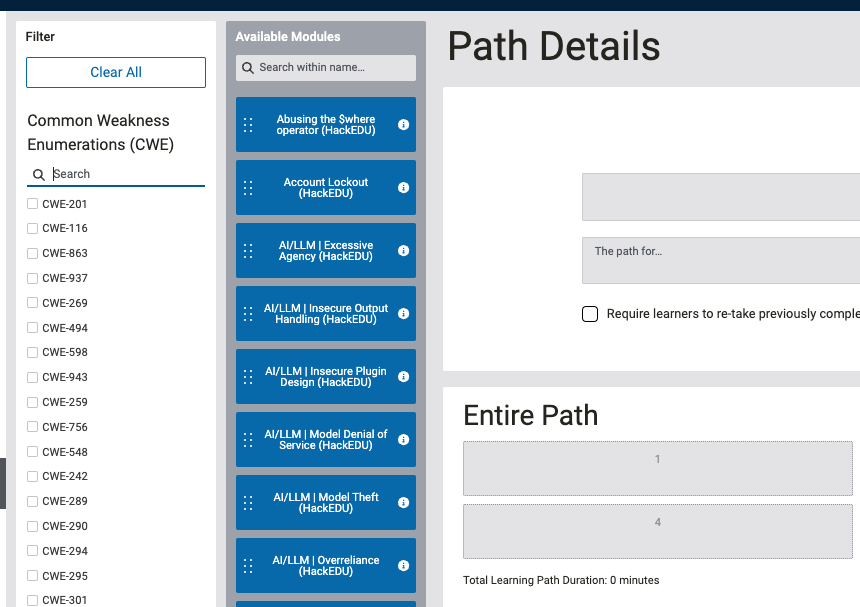This screenshot has height=607, width=860.
Task: Click the Clear All button
Action: pos(116,72)
